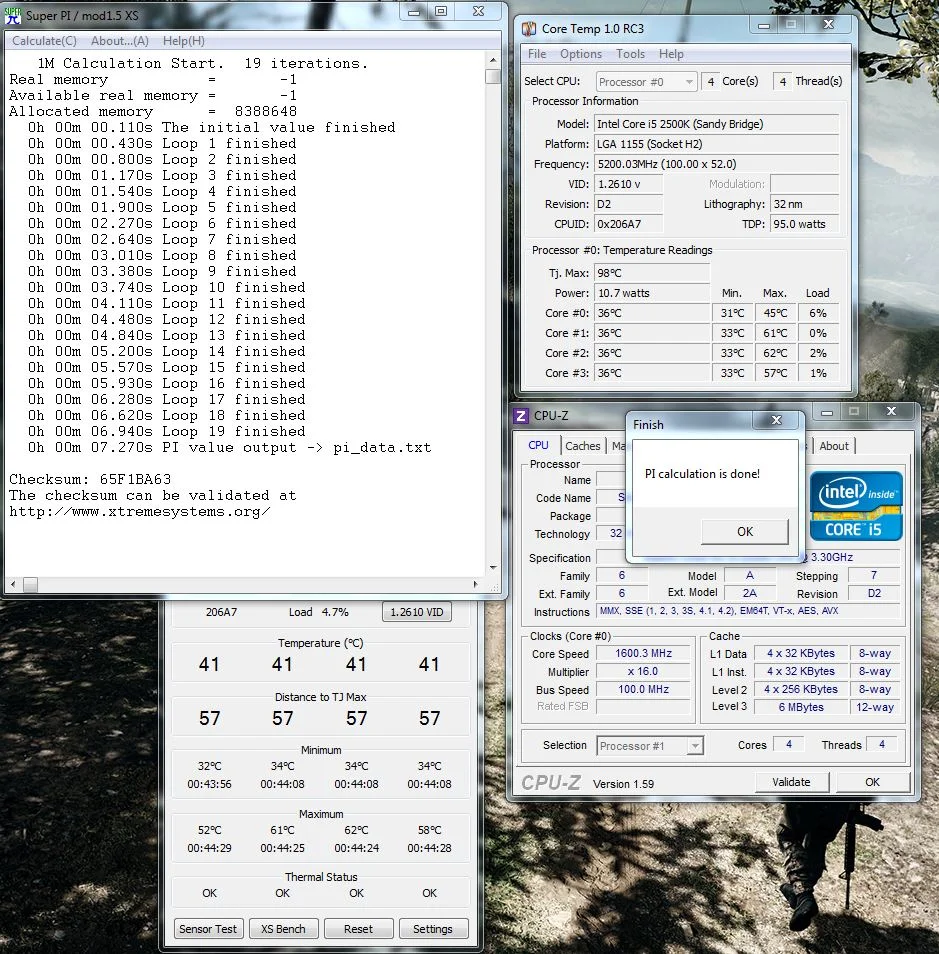Click Core #0 load value 6%

pos(817,313)
